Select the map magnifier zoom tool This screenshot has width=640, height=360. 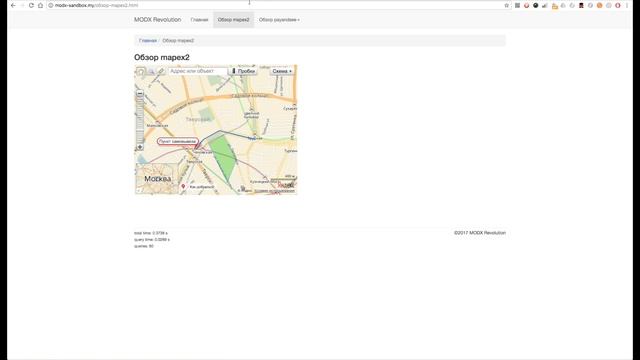click(151, 71)
